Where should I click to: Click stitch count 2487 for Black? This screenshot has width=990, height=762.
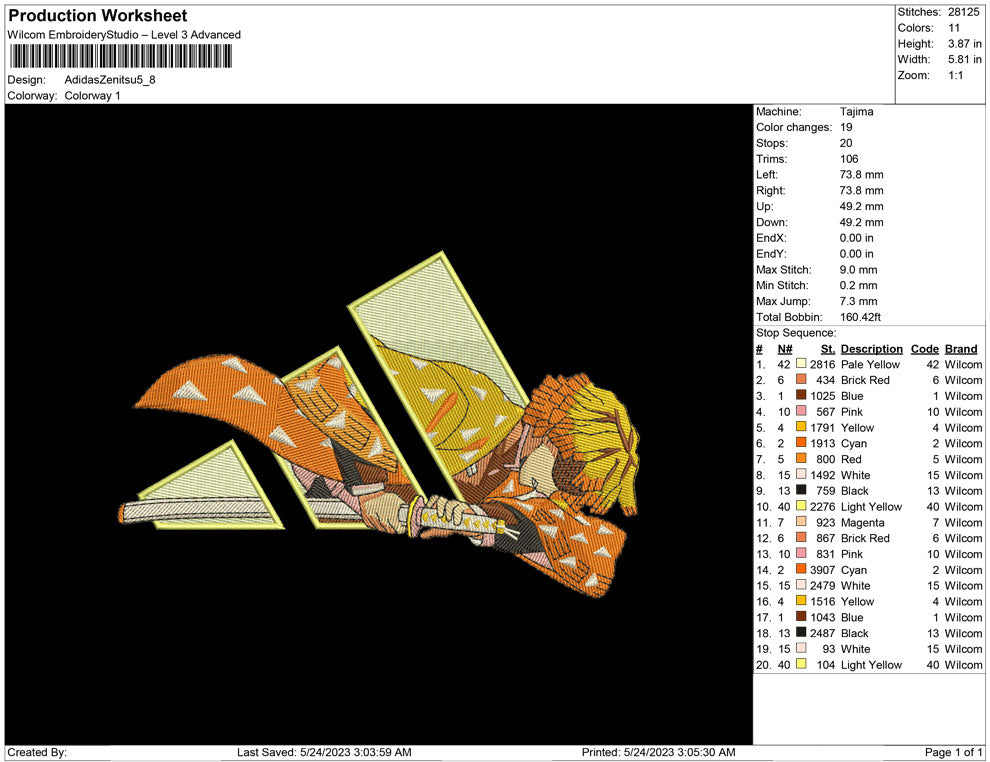[x=823, y=633]
